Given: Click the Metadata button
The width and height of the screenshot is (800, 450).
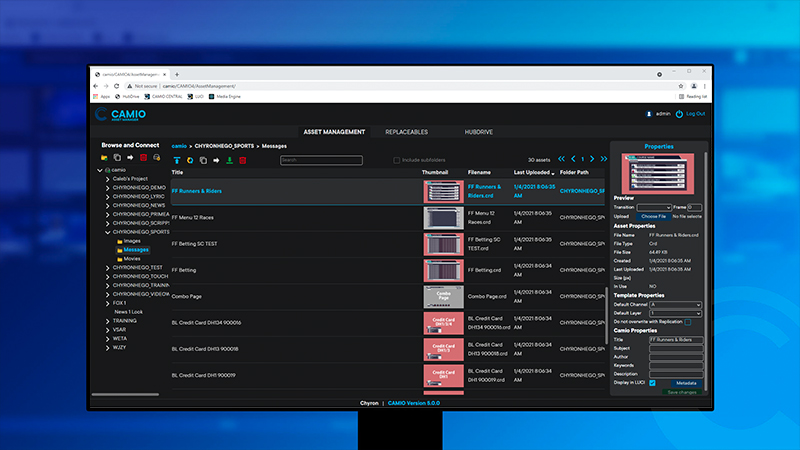Looking at the screenshot, I should (x=686, y=383).
